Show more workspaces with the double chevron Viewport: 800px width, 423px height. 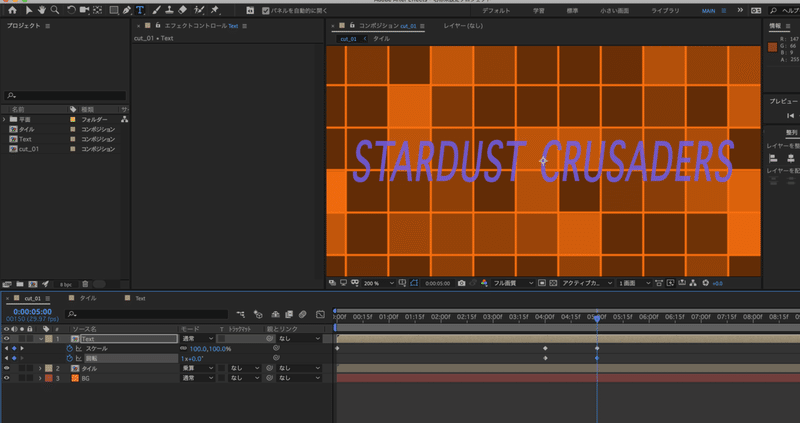[740, 10]
